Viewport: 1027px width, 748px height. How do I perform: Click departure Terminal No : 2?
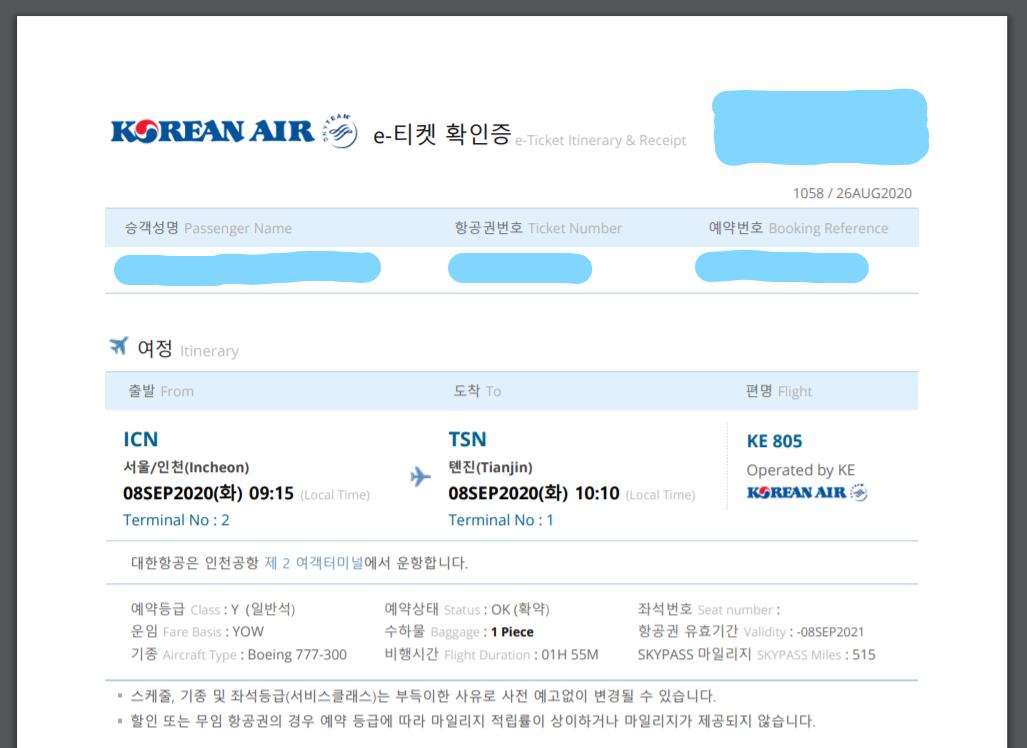[176, 520]
